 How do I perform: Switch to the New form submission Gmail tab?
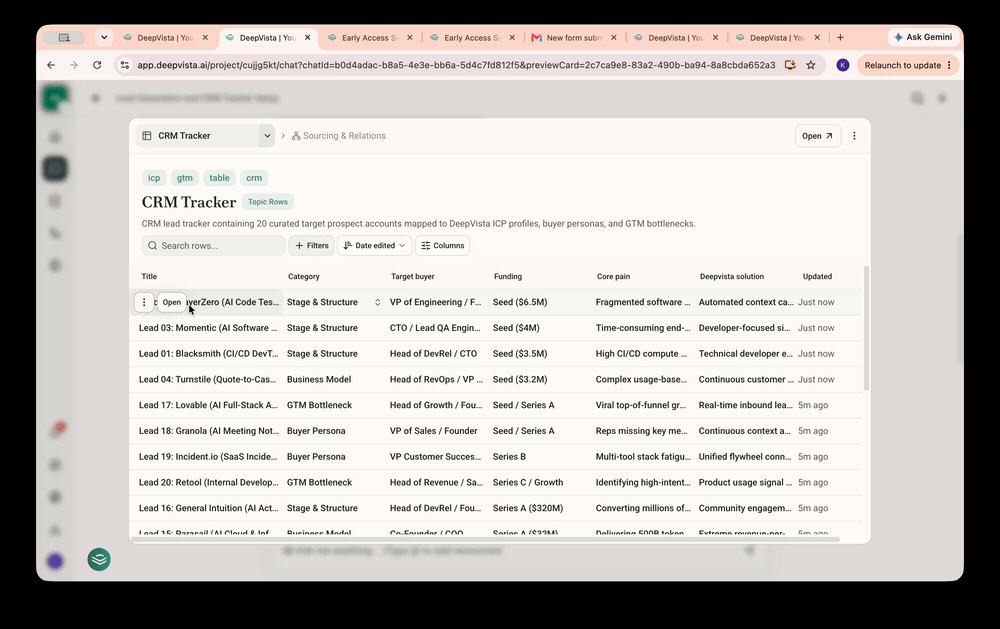click(573, 38)
